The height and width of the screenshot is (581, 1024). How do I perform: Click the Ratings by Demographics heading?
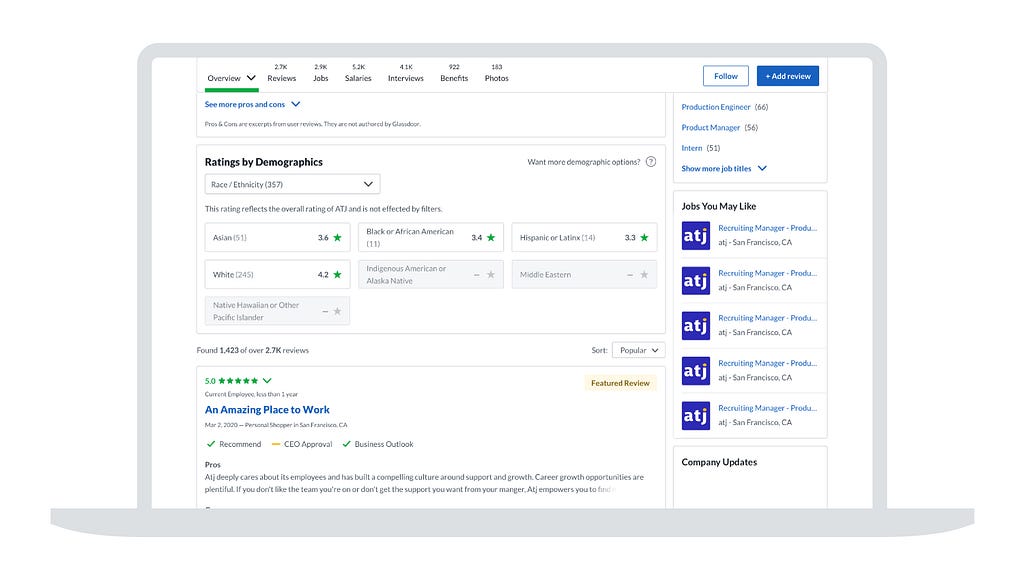(263, 162)
